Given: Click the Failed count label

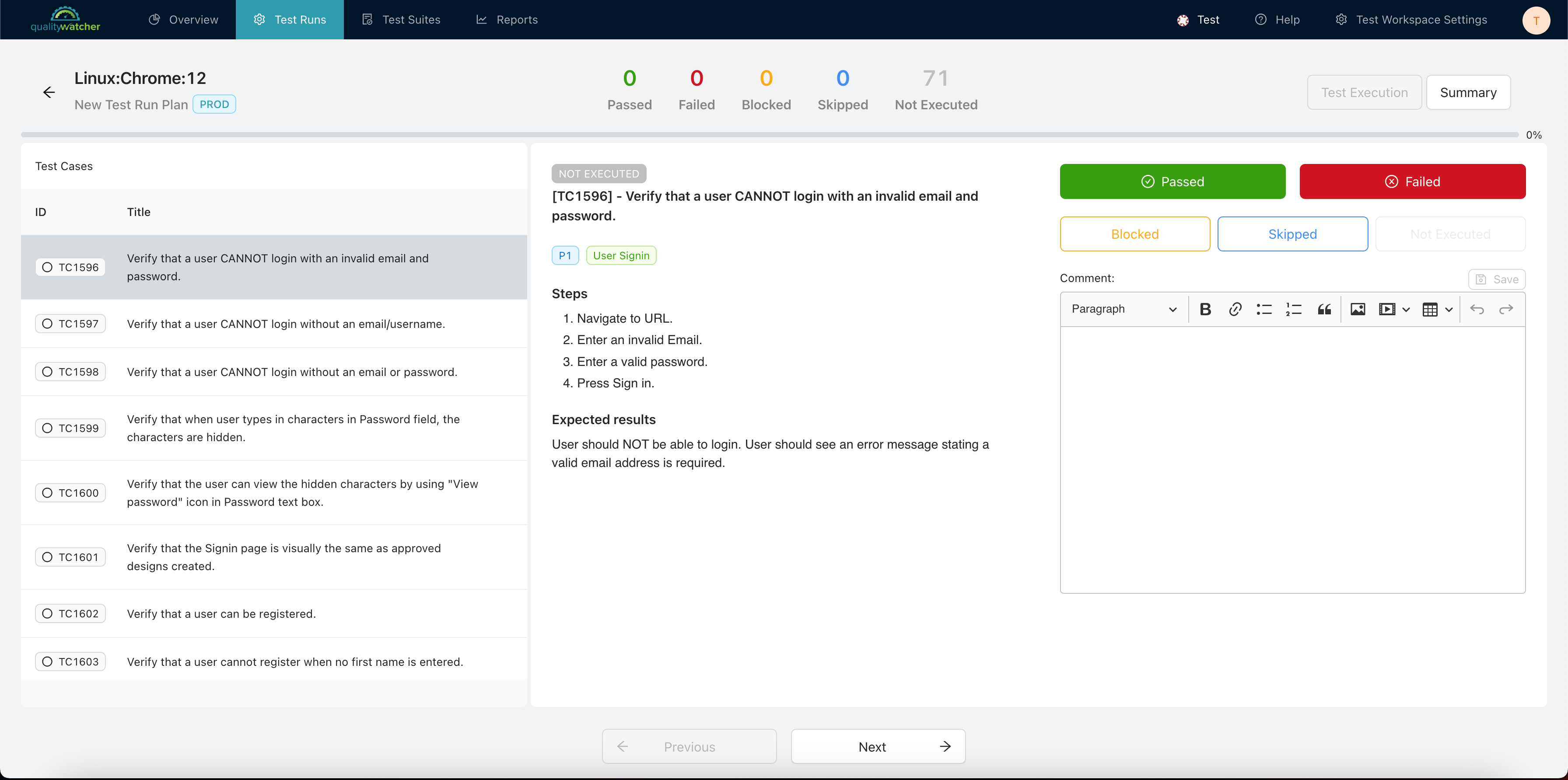Looking at the screenshot, I should (696, 104).
